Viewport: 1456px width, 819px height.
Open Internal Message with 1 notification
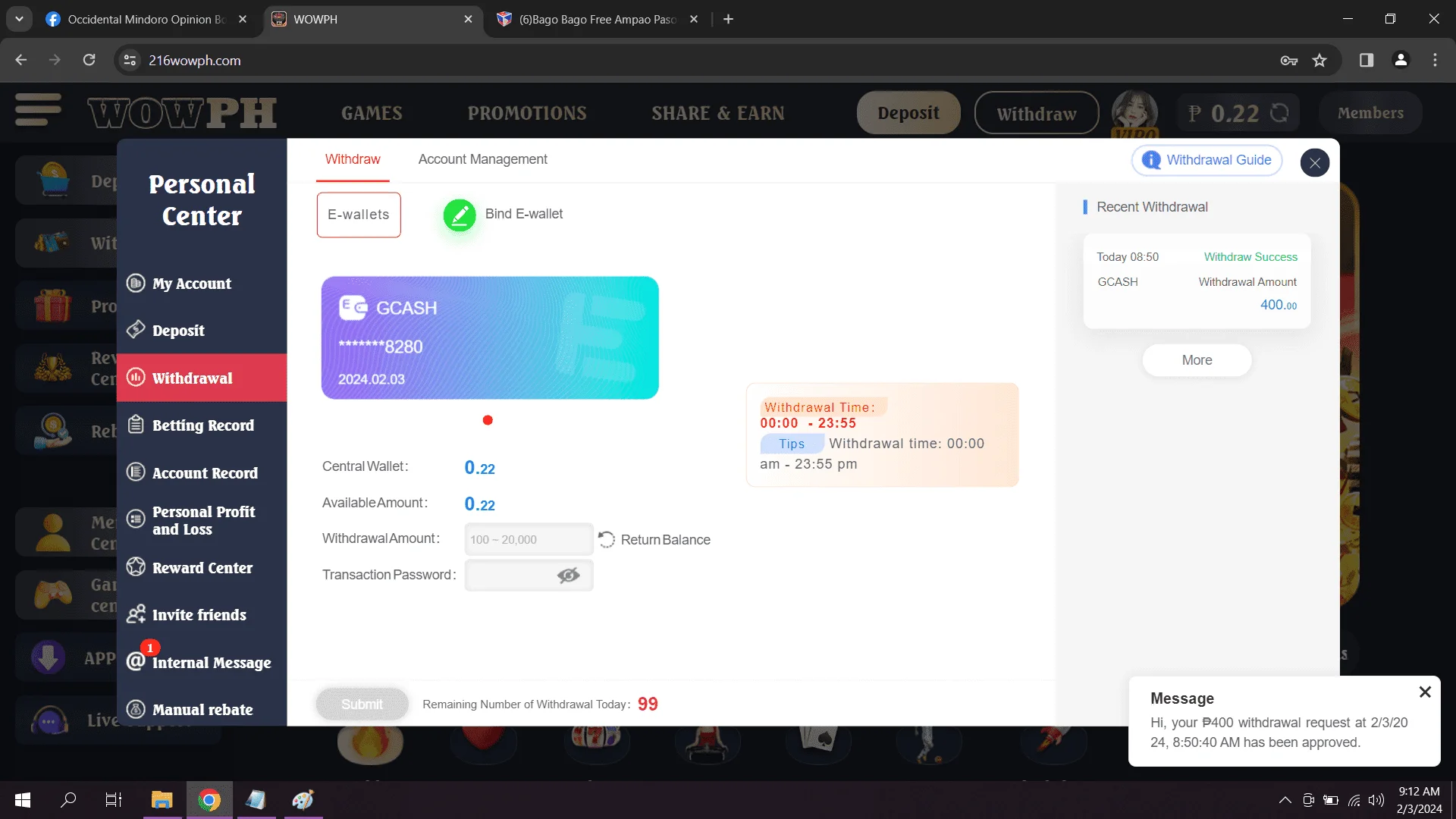[x=202, y=662]
